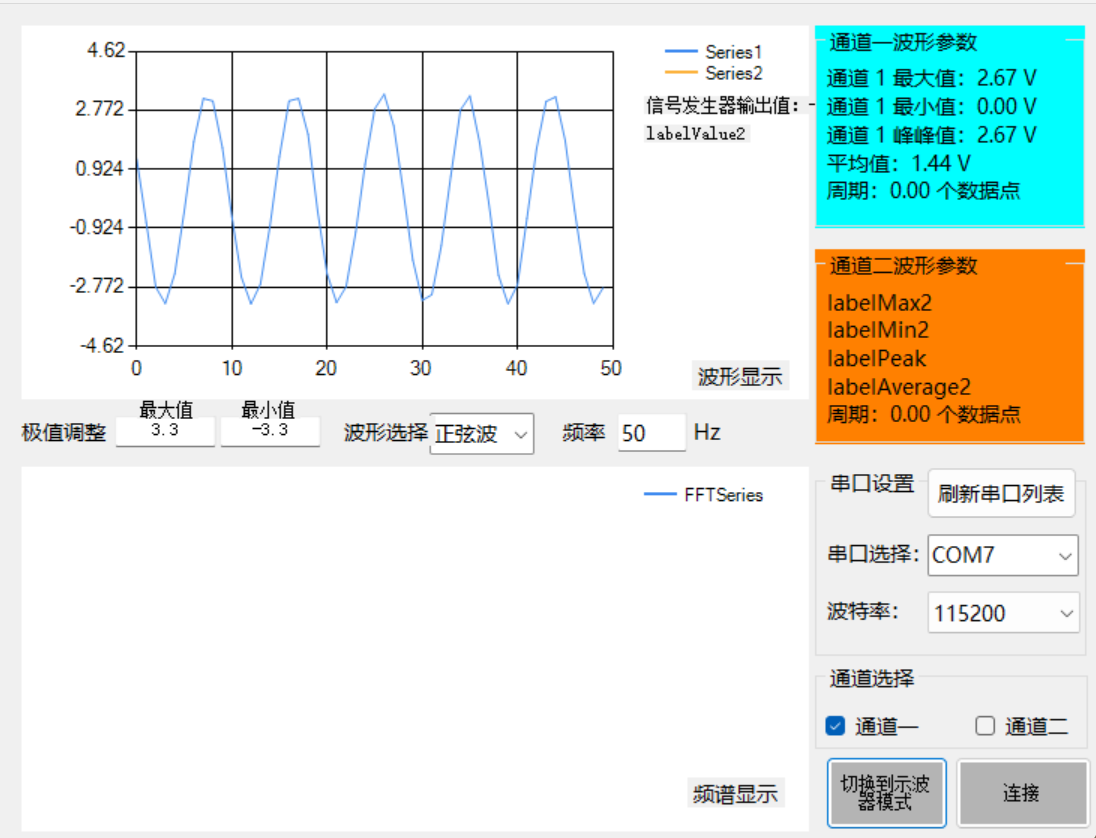This screenshot has width=1096, height=838.
Task: Uncheck the 通道一 checkbox
Action: [836, 726]
